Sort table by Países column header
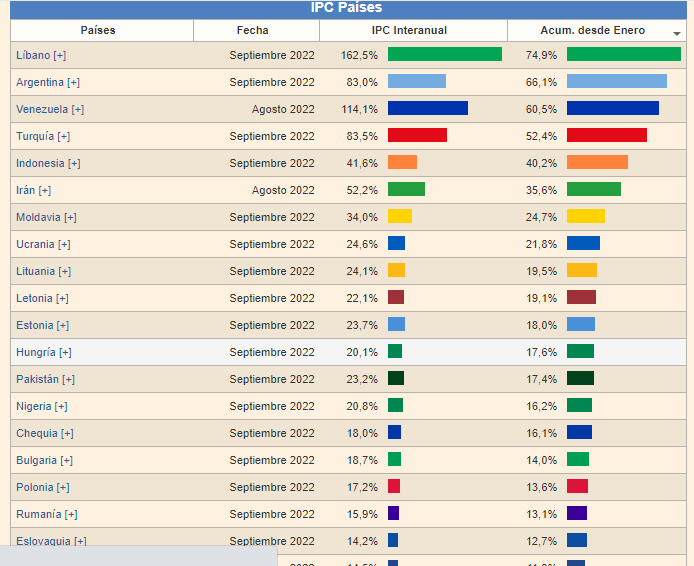694x566 pixels. (97, 30)
